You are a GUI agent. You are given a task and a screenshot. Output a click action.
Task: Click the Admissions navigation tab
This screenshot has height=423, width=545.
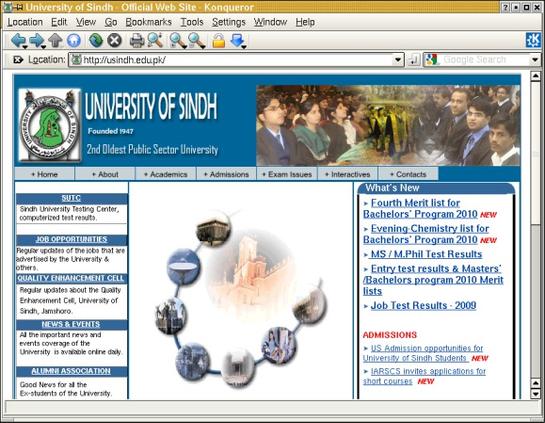pos(226,174)
